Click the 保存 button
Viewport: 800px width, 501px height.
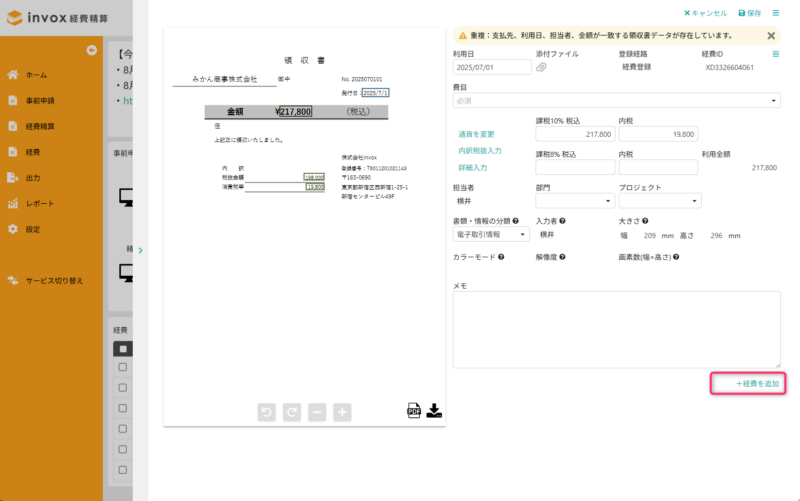pos(750,13)
